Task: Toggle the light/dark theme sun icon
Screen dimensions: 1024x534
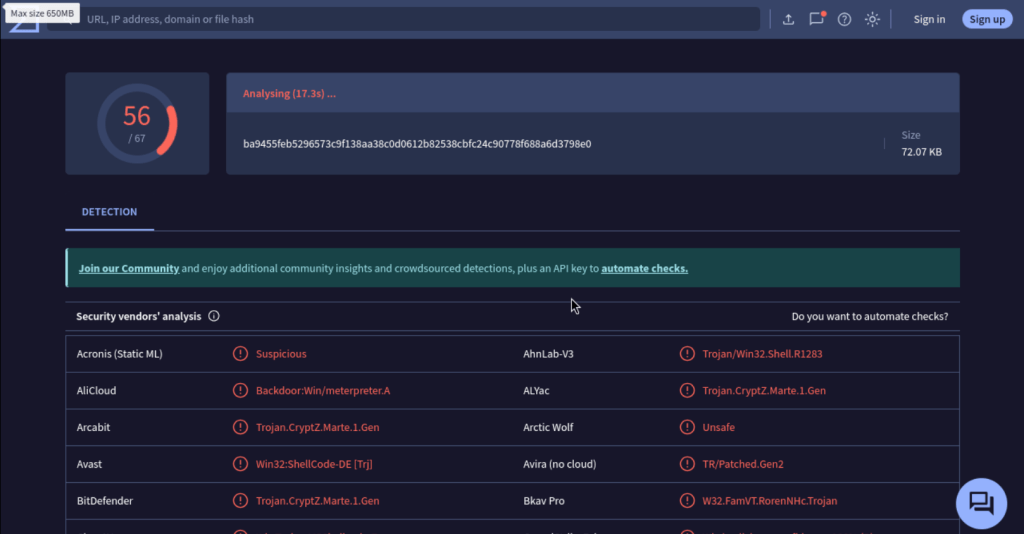Action: (872, 19)
